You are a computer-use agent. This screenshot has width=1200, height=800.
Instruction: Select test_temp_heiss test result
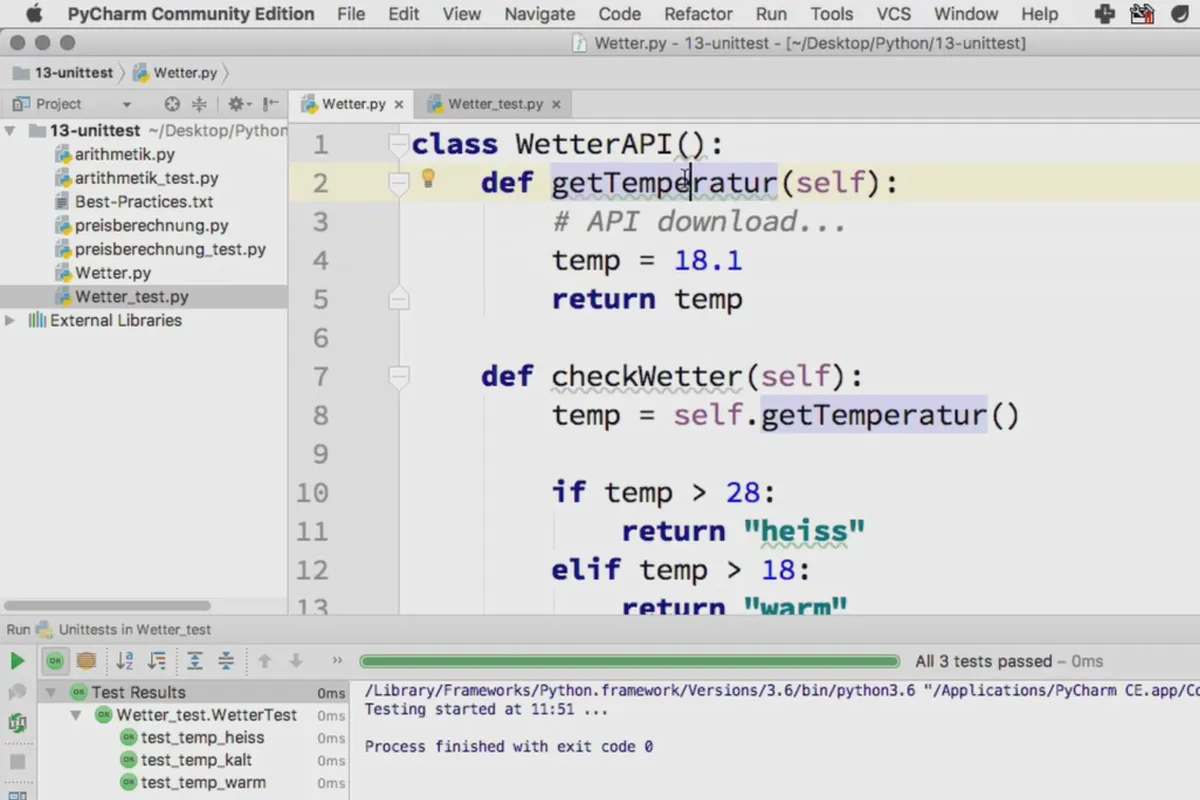pyautogui.click(x=203, y=738)
